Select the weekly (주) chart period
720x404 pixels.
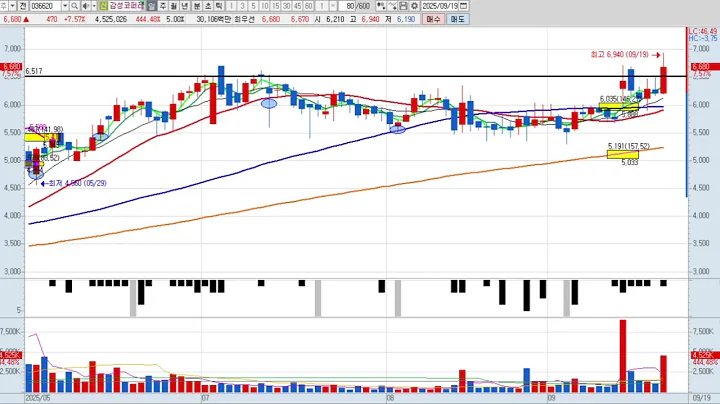[163, 6]
